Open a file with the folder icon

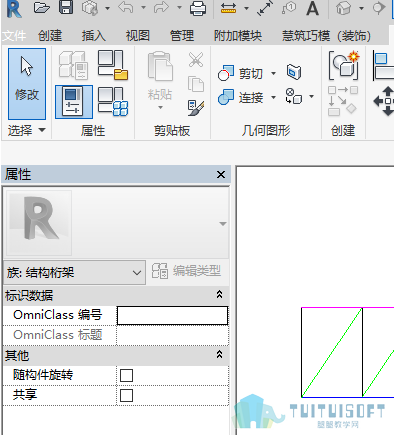tap(42, 8)
